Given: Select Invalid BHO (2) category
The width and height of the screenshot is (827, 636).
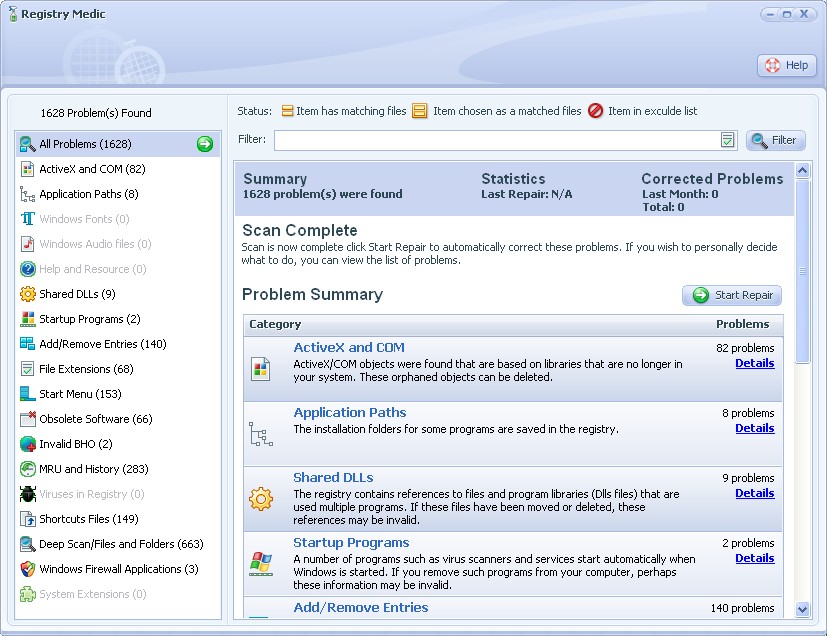Looking at the screenshot, I should tap(118, 444).
